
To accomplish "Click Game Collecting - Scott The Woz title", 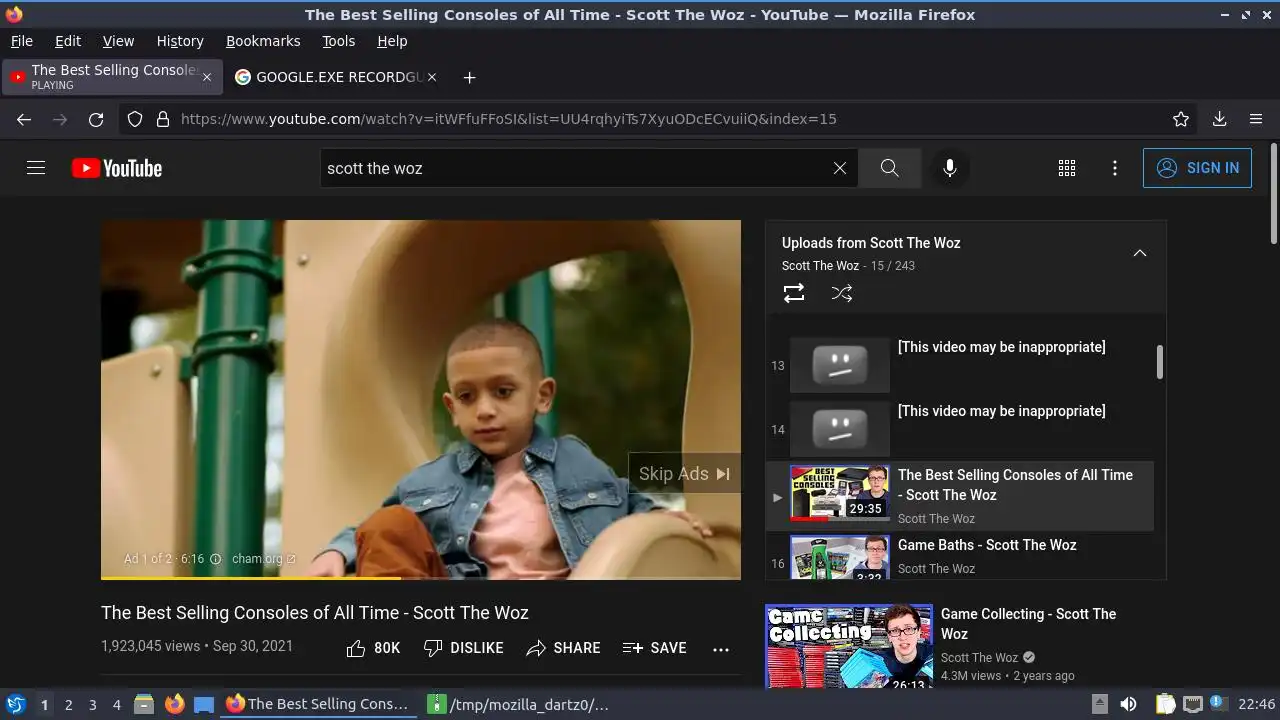I will (x=1028, y=624).
